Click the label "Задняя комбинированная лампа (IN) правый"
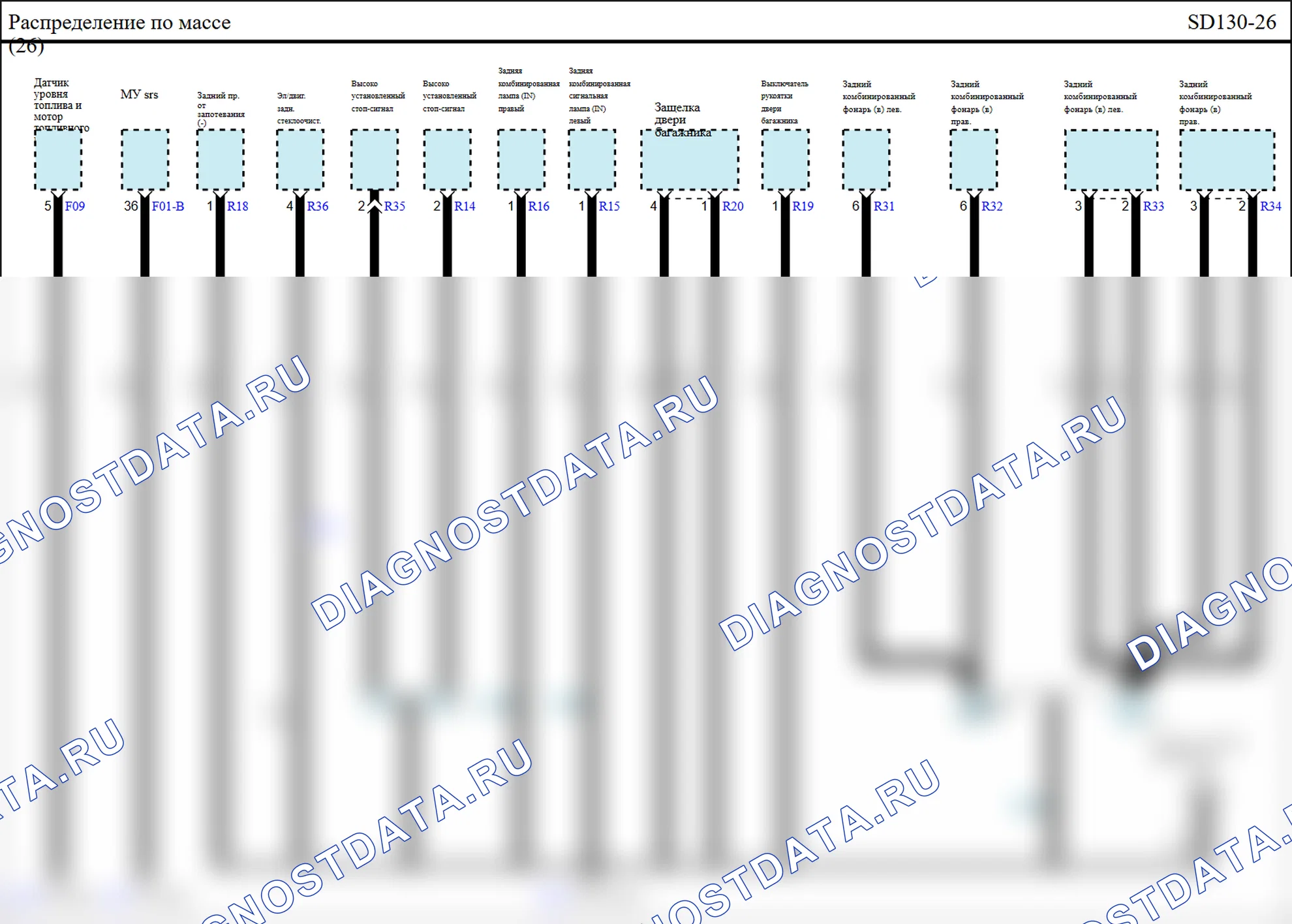Viewport: 1292px width, 924px height. (529, 90)
